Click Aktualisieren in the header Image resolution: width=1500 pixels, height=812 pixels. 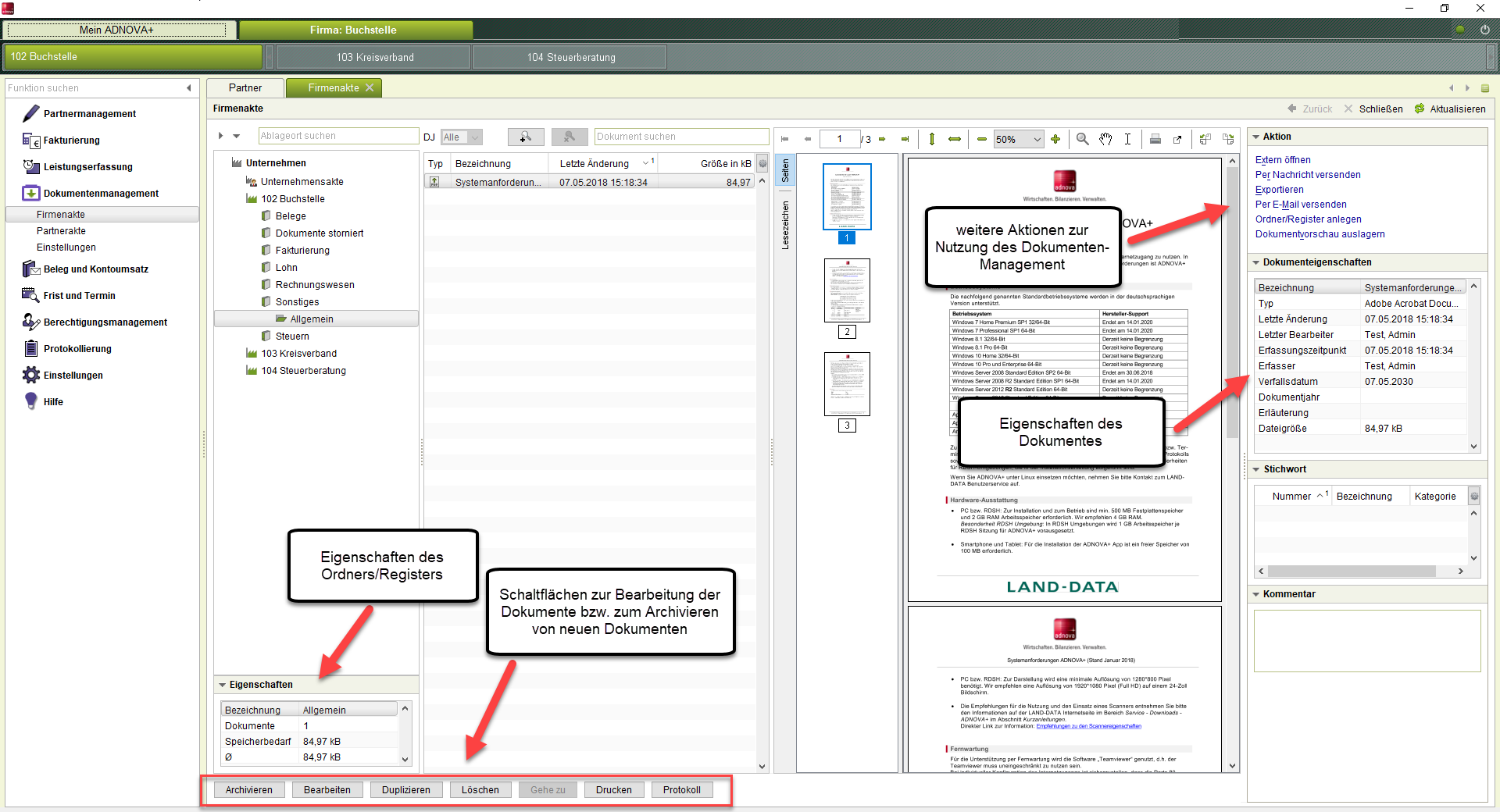tap(1450, 109)
